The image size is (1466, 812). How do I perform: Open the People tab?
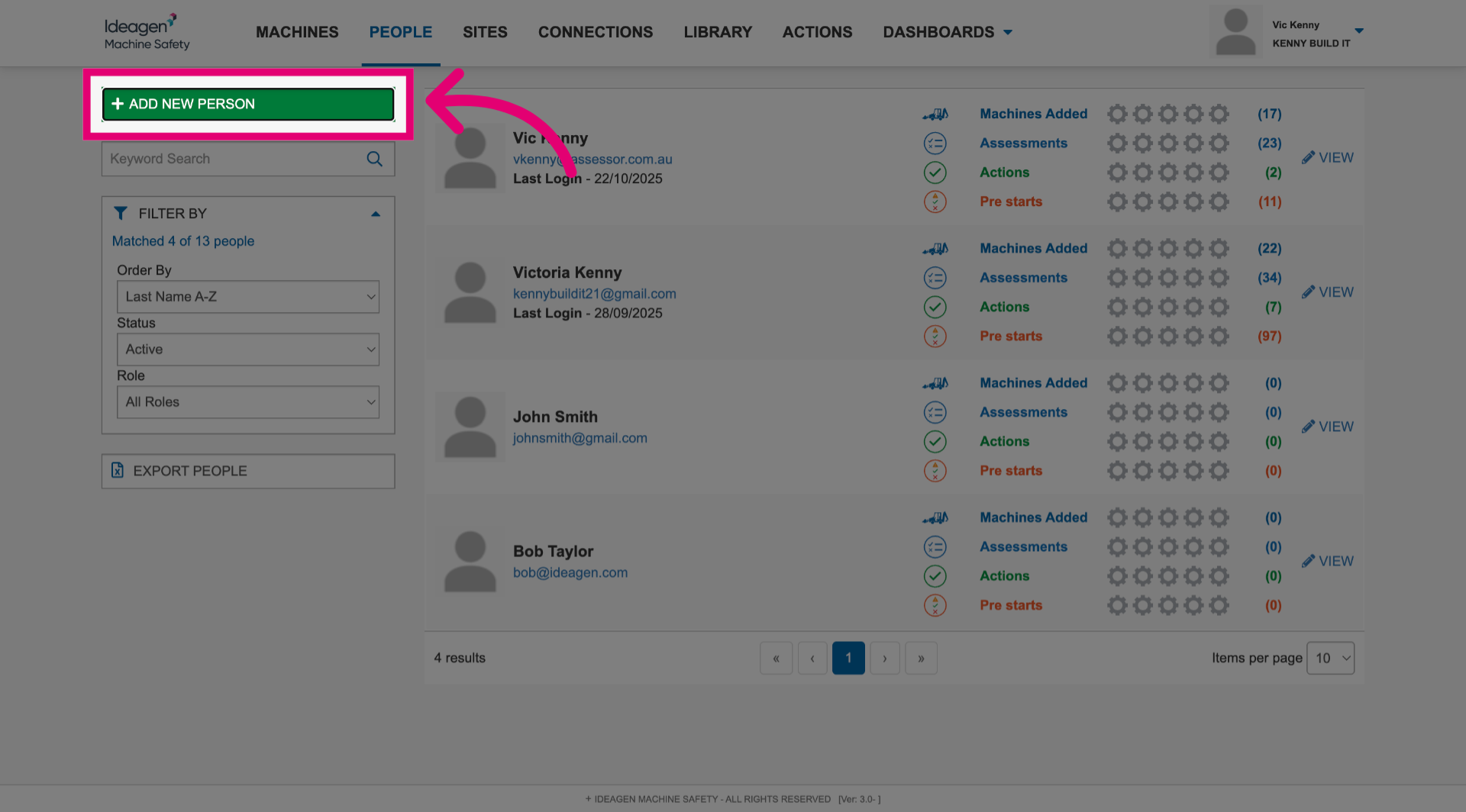401,32
